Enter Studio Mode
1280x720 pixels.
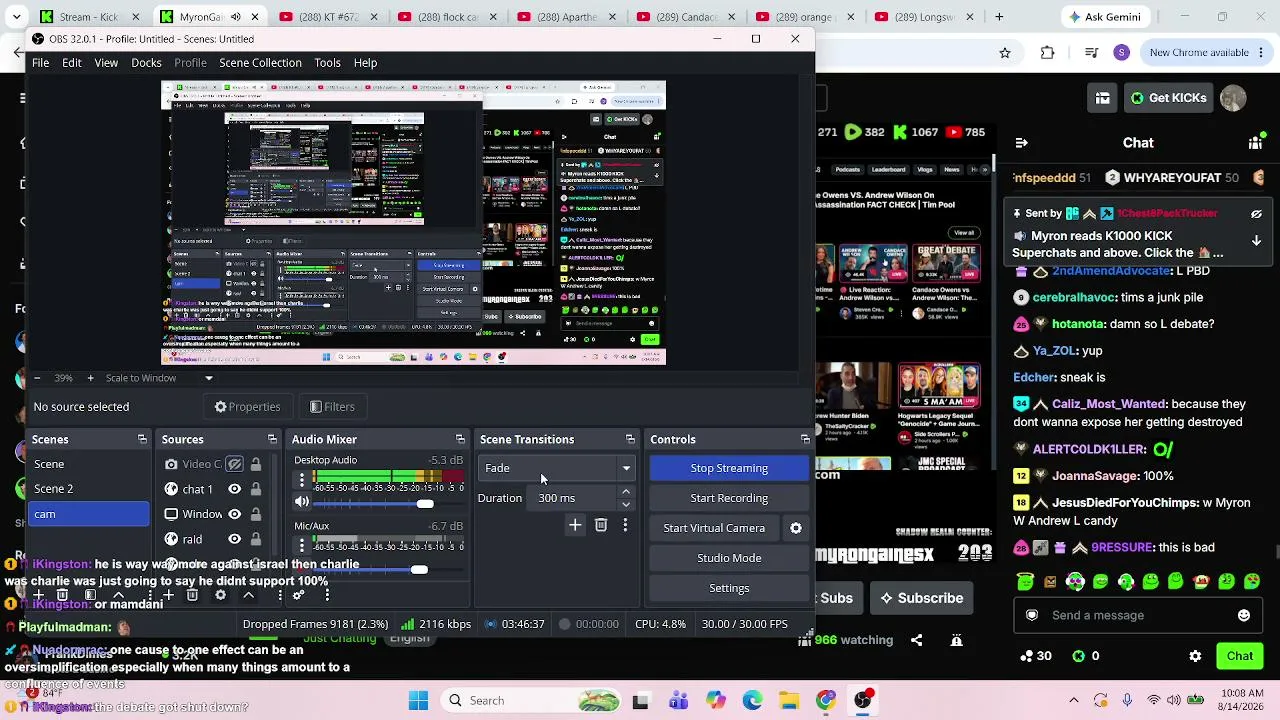point(729,558)
